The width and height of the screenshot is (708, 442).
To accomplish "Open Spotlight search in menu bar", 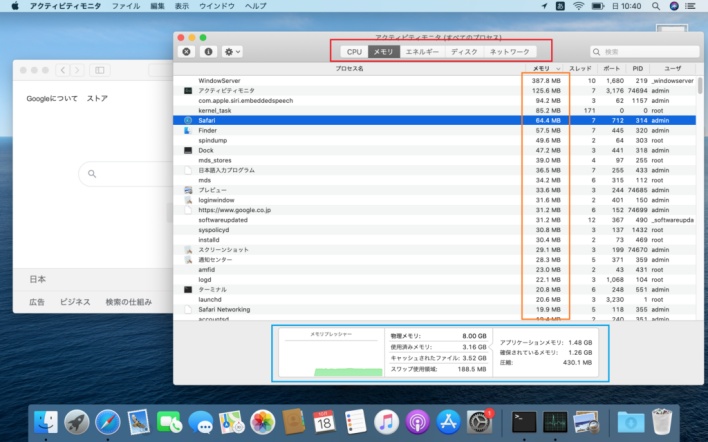I will (656, 6).
